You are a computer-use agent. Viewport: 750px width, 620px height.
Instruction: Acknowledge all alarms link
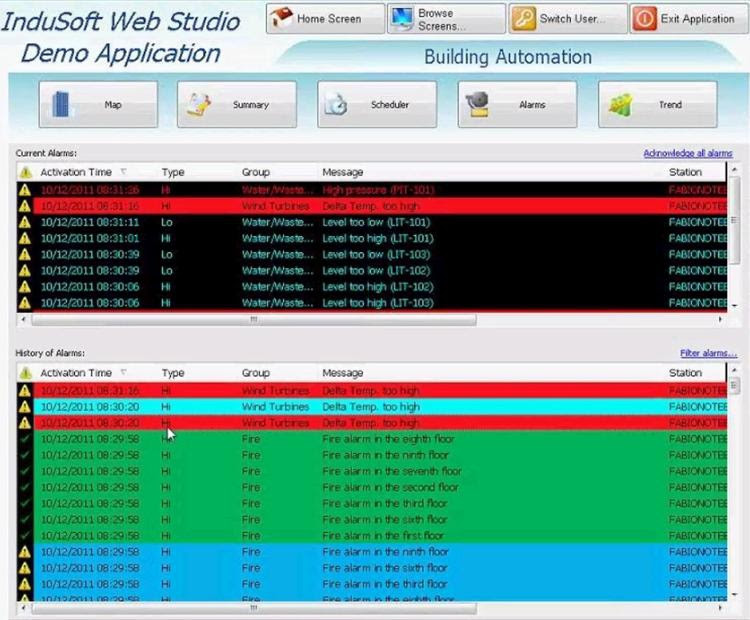click(x=688, y=153)
